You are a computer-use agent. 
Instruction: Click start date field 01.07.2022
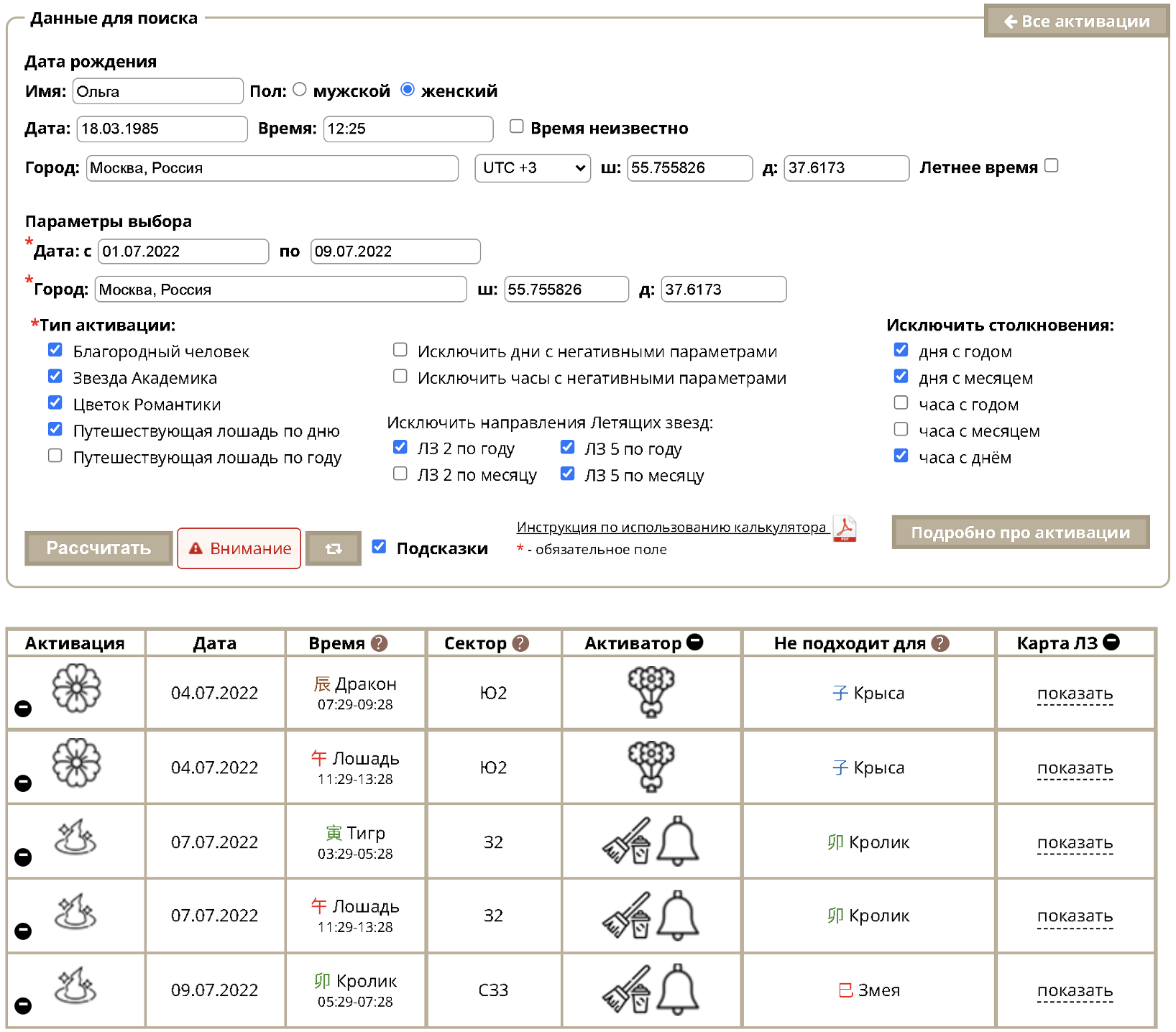click(x=183, y=252)
